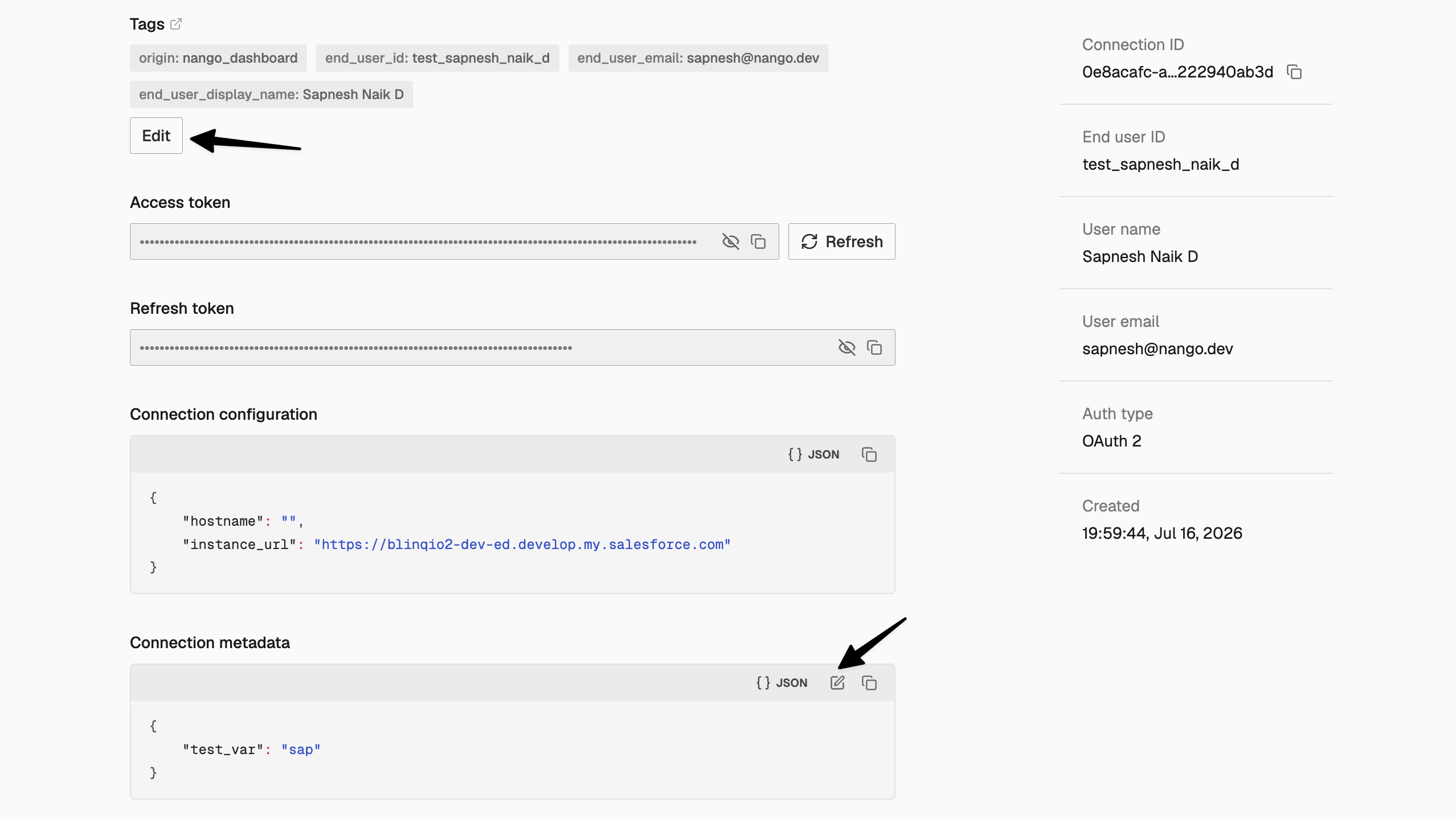This screenshot has width=1456, height=819.
Task: Click the Connection metadata heading
Action: [210, 642]
